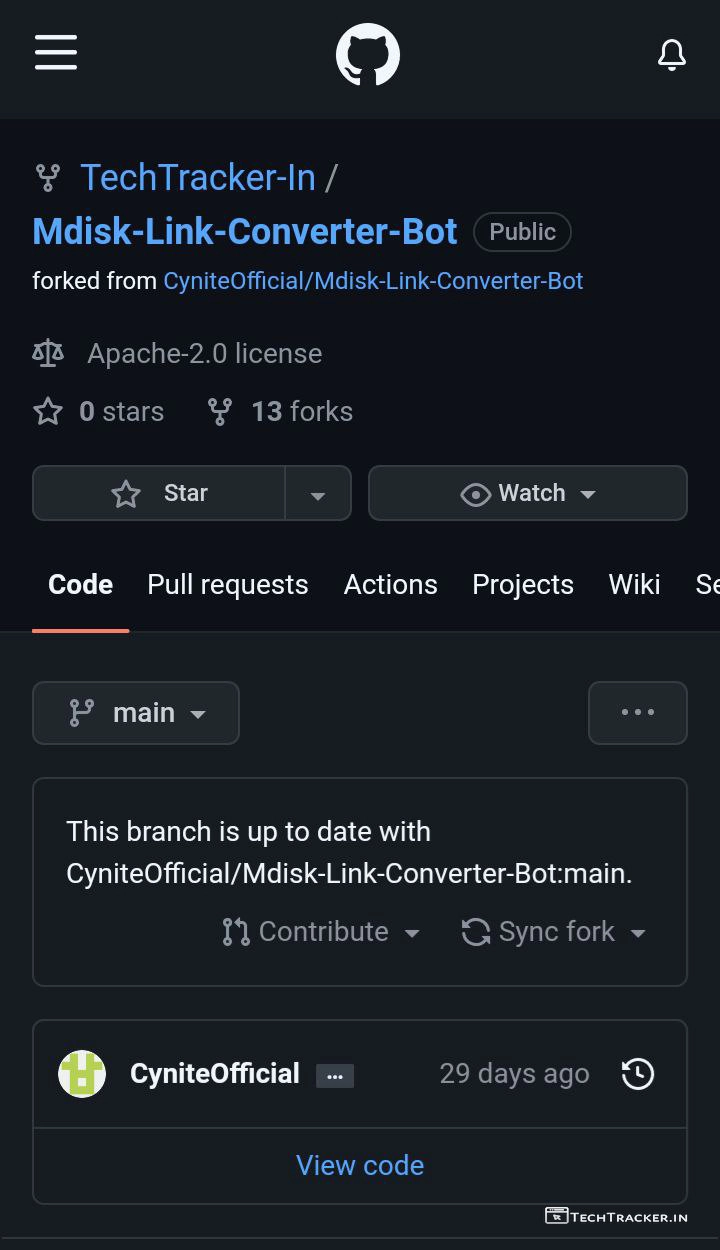Switch to the Pull requests tab
This screenshot has width=720, height=1250.
click(x=228, y=585)
